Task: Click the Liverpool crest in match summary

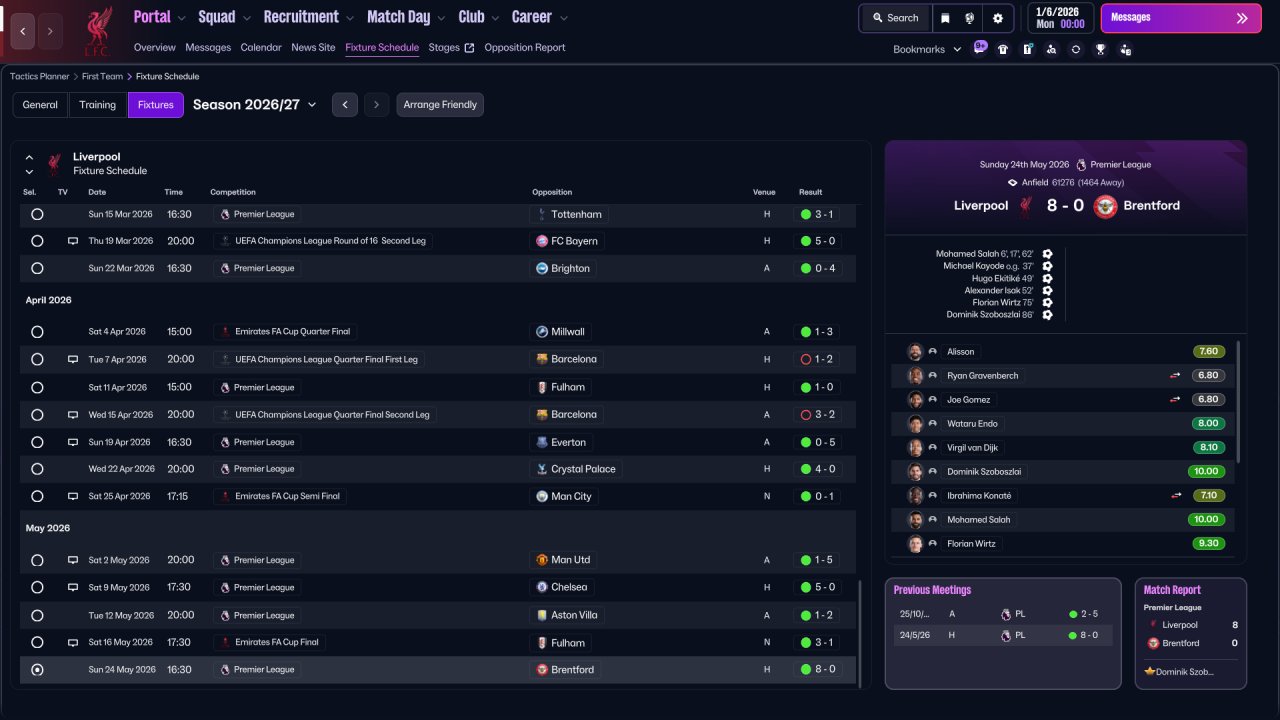Action: click(x=1025, y=206)
